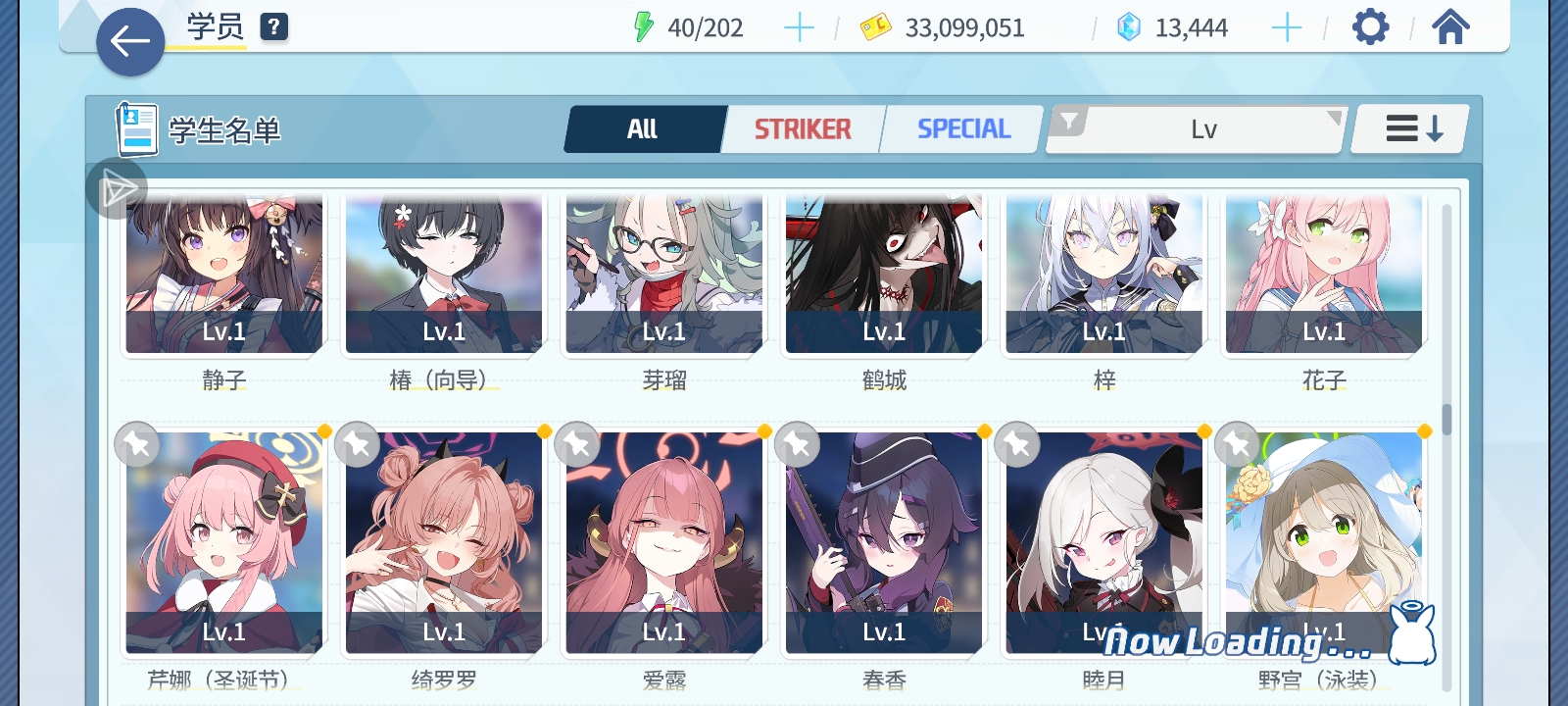Open the question mark help icon

coord(274,26)
